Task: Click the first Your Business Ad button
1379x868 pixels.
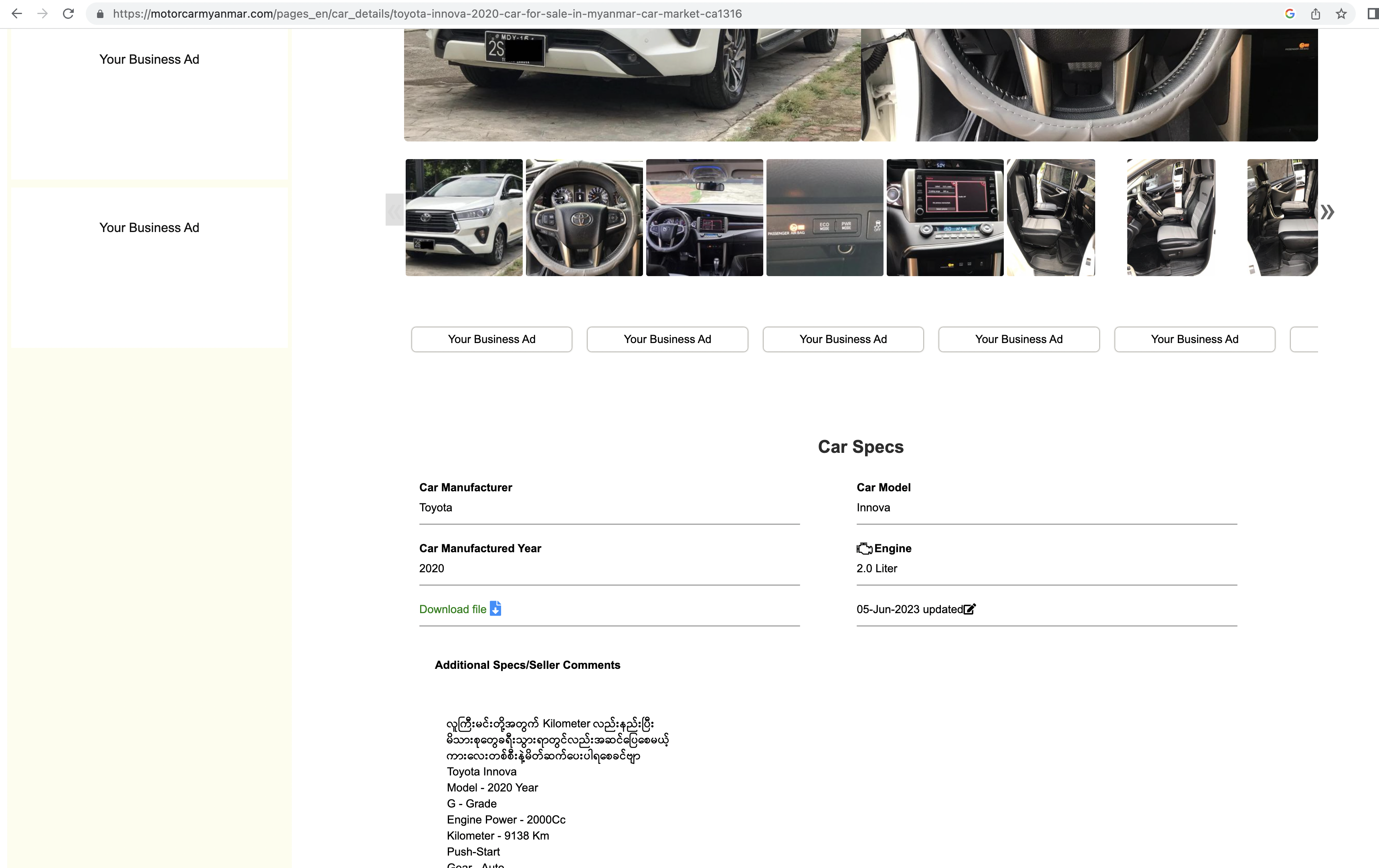Action: (x=491, y=339)
